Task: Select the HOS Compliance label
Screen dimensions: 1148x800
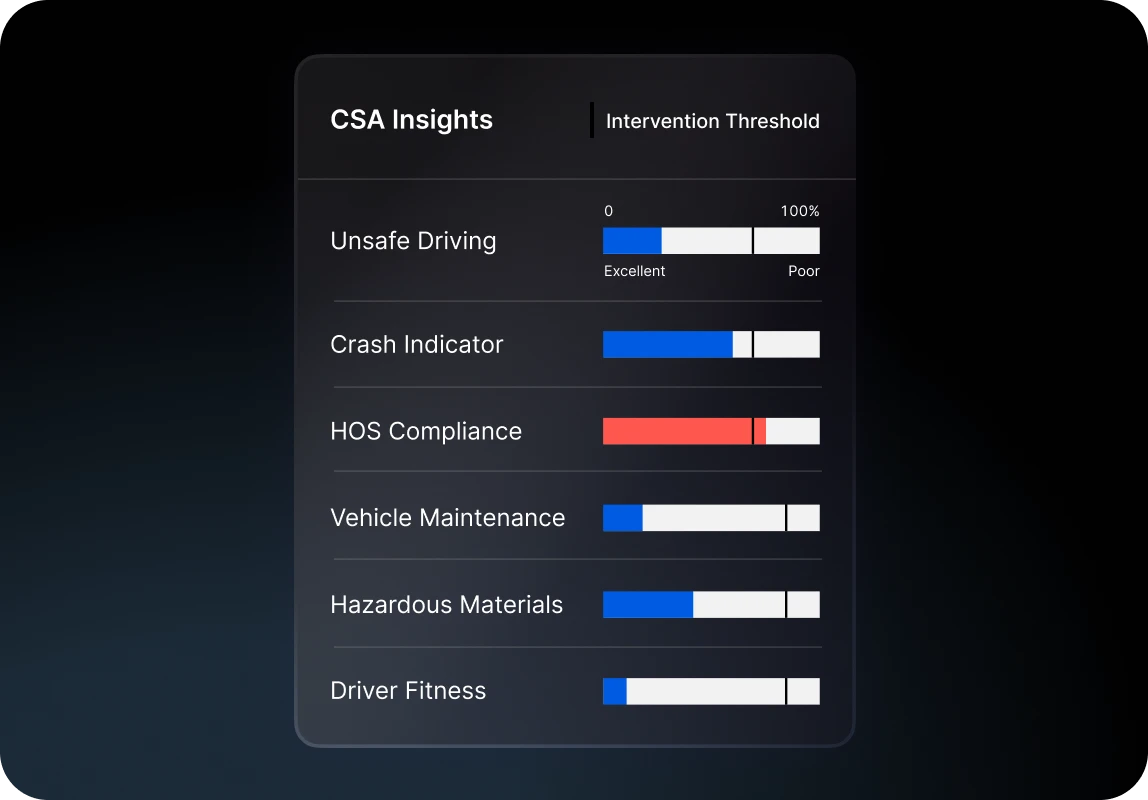Action: [x=426, y=431]
